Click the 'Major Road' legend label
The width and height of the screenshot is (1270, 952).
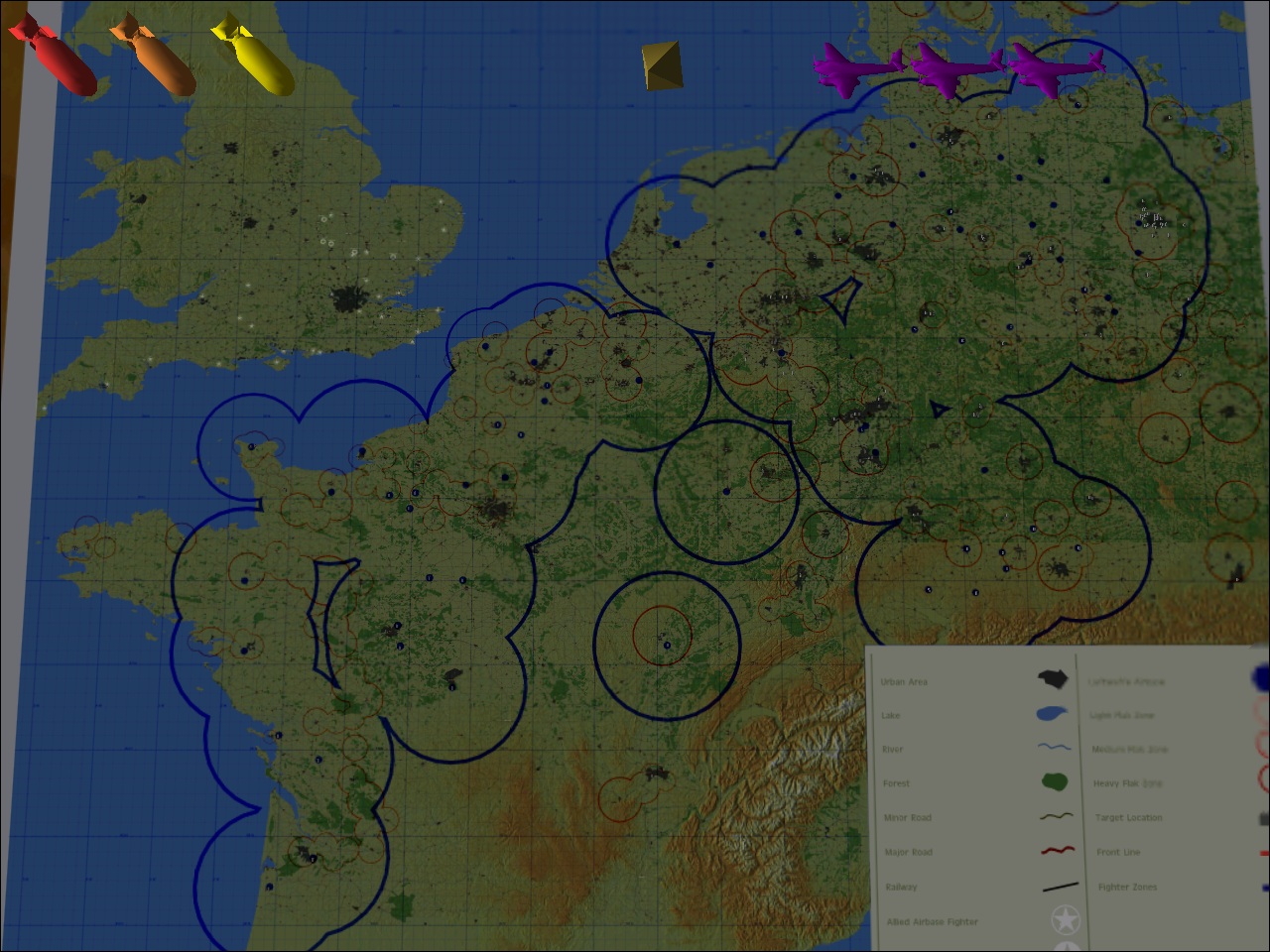coord(909,853)
